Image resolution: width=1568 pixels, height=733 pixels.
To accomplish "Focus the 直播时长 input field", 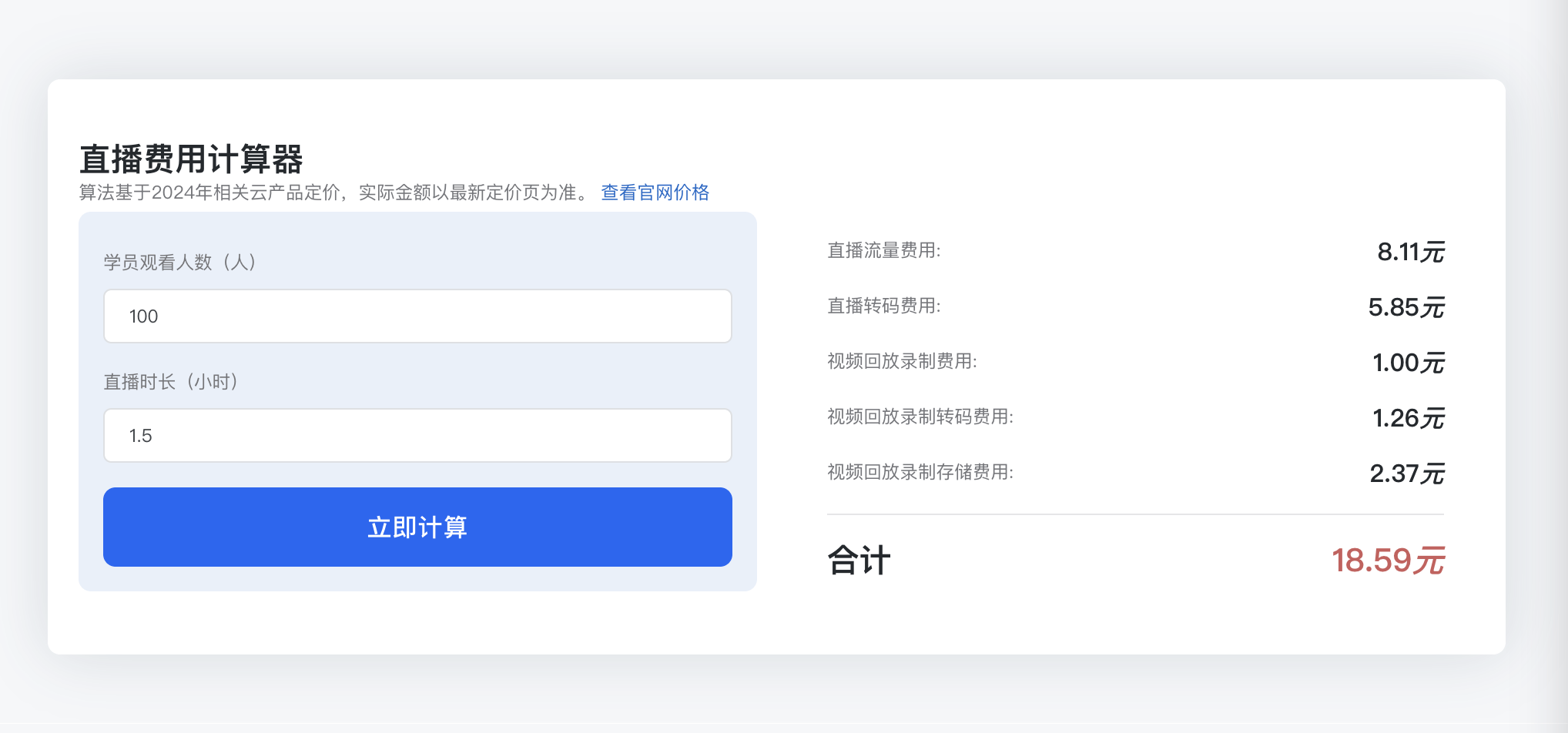I will tap(417, 436).
